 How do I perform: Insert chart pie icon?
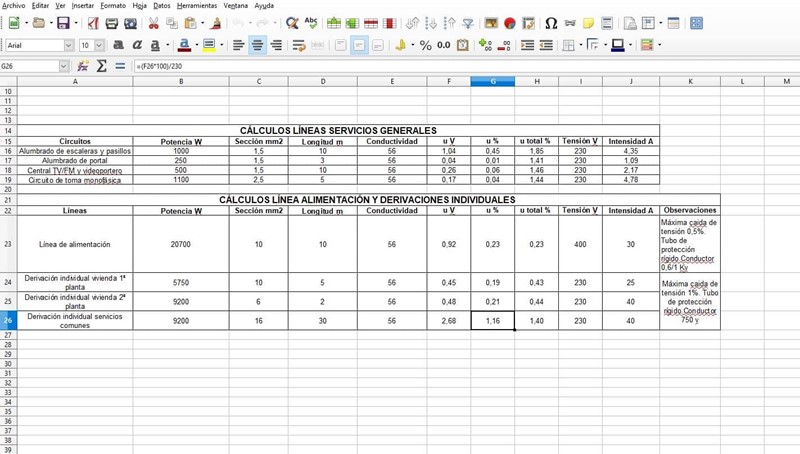(510, 23)
